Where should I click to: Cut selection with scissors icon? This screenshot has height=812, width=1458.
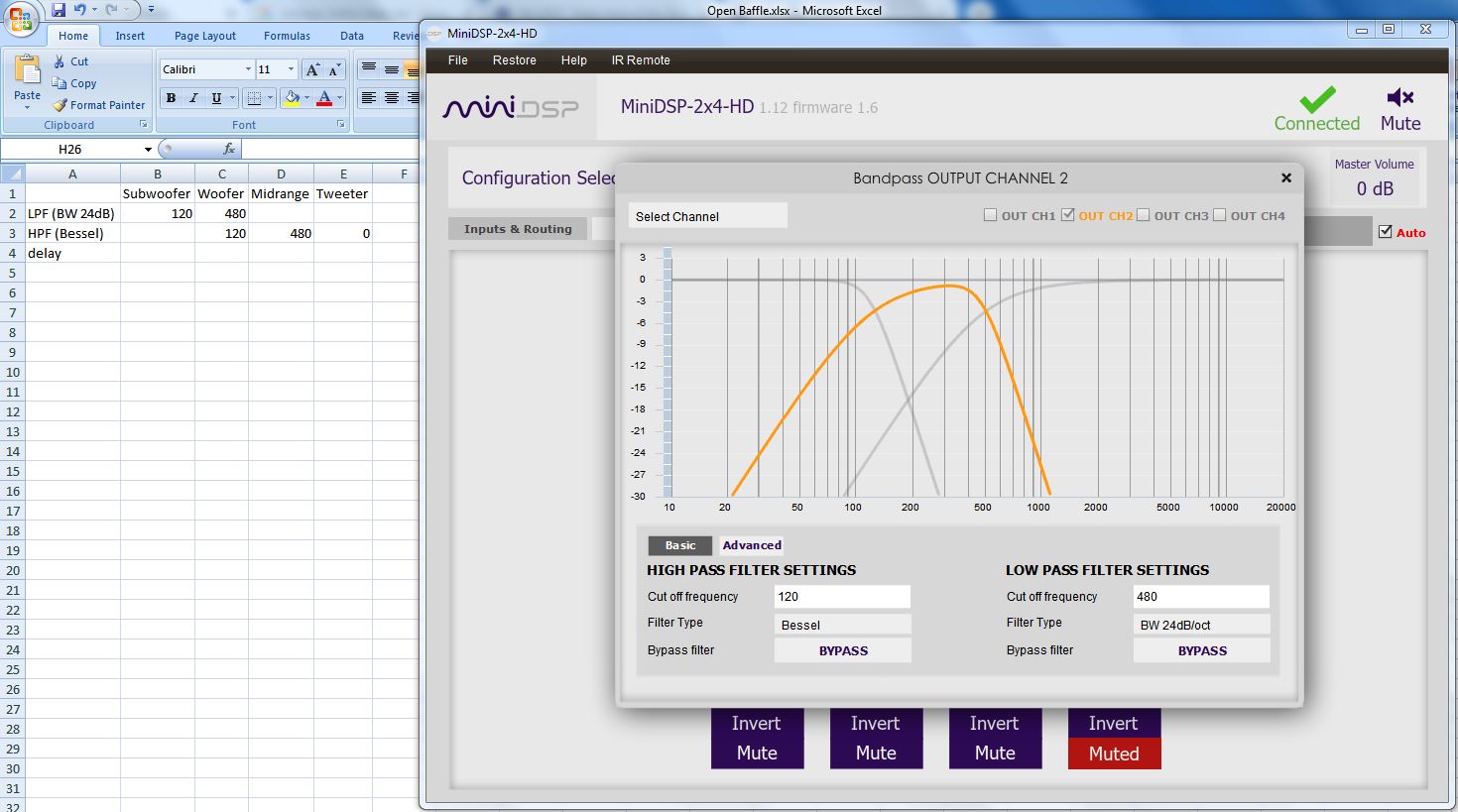[71, 61]
